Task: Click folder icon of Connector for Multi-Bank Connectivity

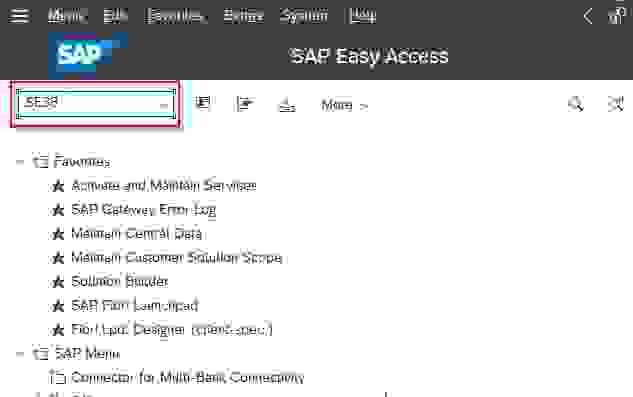Action: point(57,377)
